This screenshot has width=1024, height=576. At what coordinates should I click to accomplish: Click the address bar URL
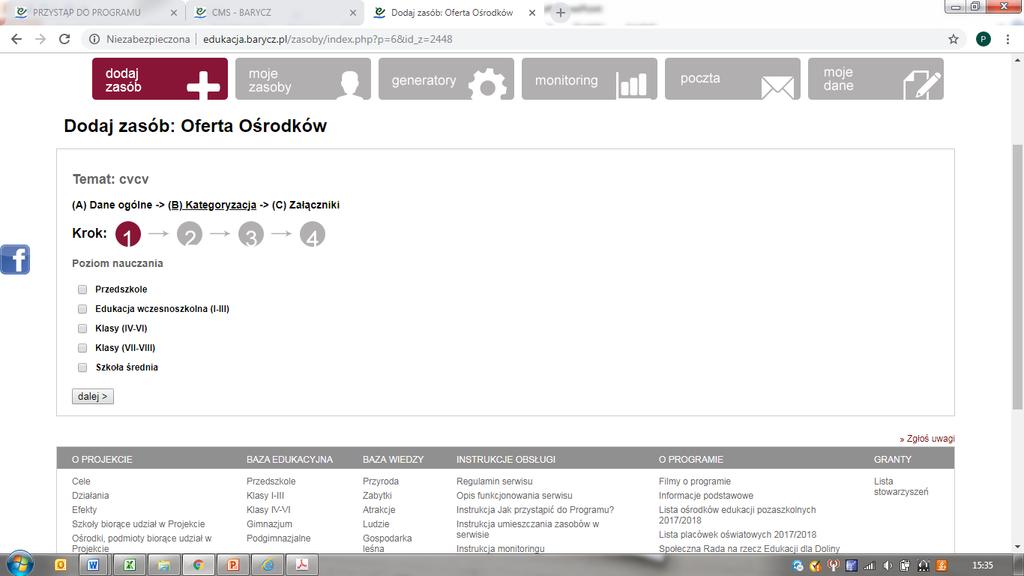pos(327,39)
